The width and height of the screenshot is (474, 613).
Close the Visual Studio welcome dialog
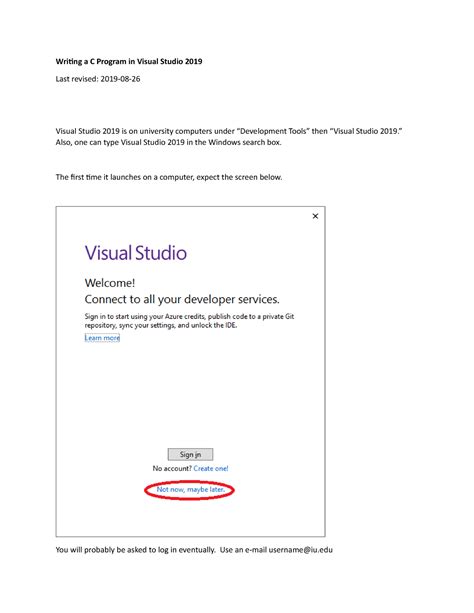315,216
